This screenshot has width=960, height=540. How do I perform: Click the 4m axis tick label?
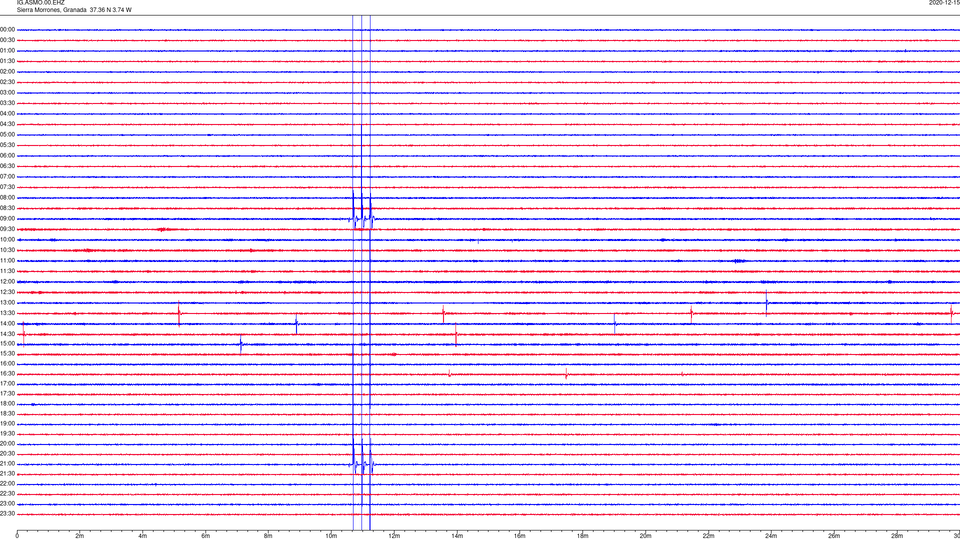click(x=143, y=536)
